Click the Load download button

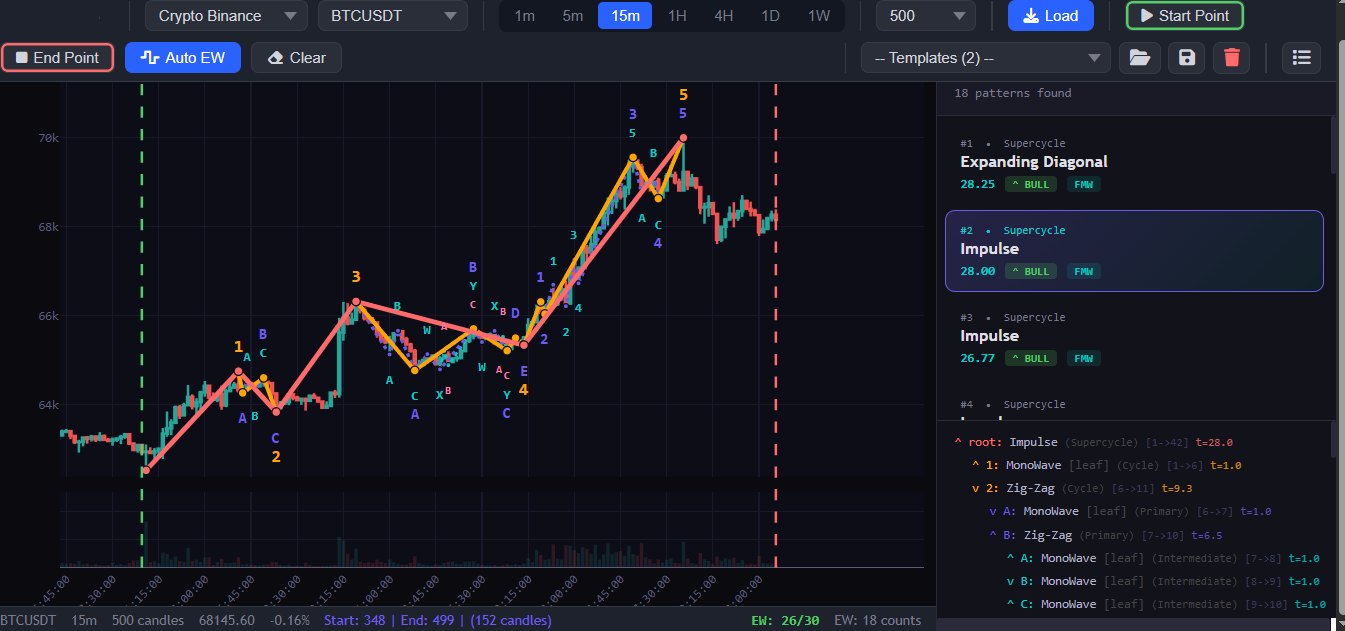tap(1050, 16)
